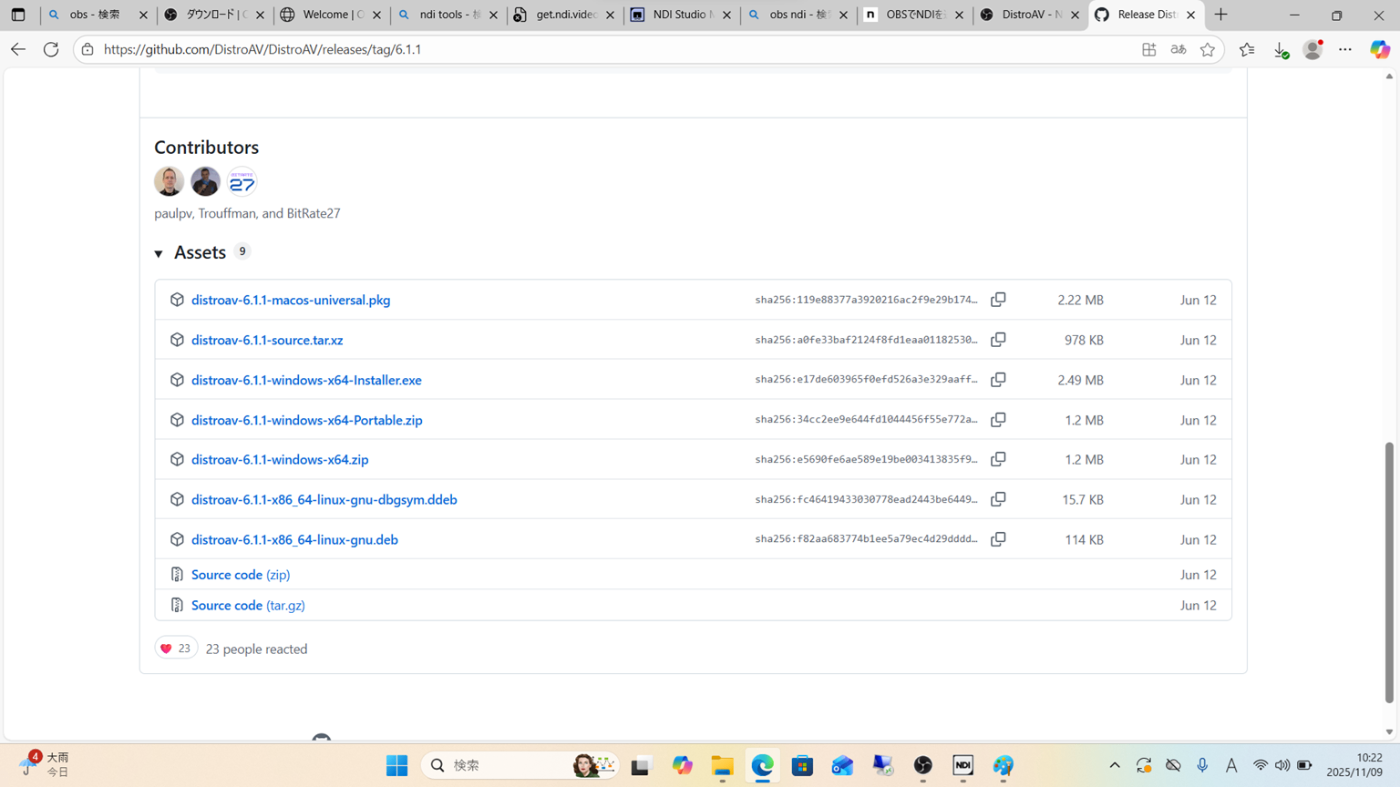Download the linux-gnu-dbgsym.ddeb package
The height and width of the screenshot is (787, 1400).
coord(324,499)
